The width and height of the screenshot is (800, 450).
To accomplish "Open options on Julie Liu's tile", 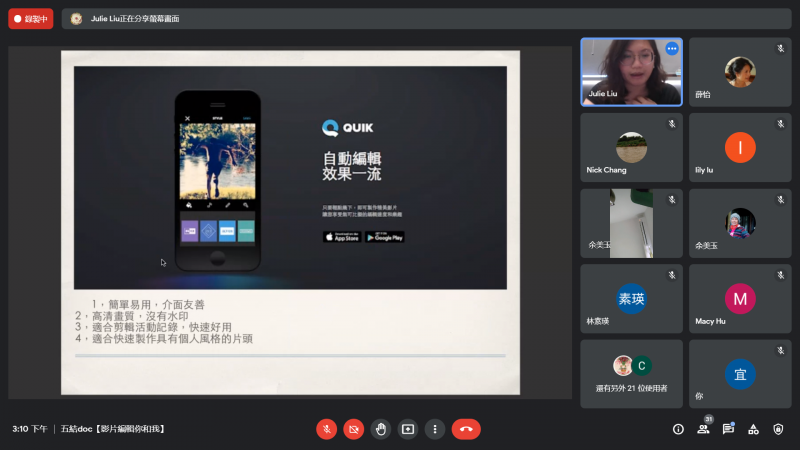I will tap(672, 49).
